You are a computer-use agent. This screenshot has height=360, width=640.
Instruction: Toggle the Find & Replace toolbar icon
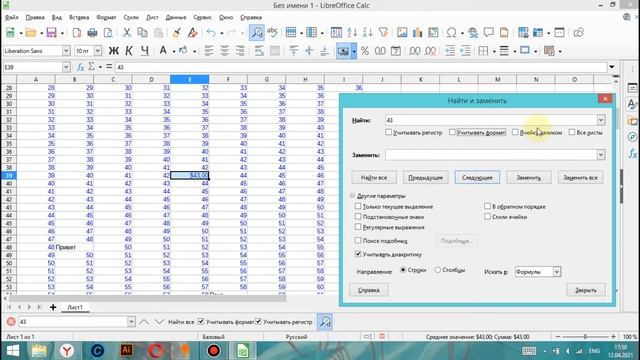257,33
